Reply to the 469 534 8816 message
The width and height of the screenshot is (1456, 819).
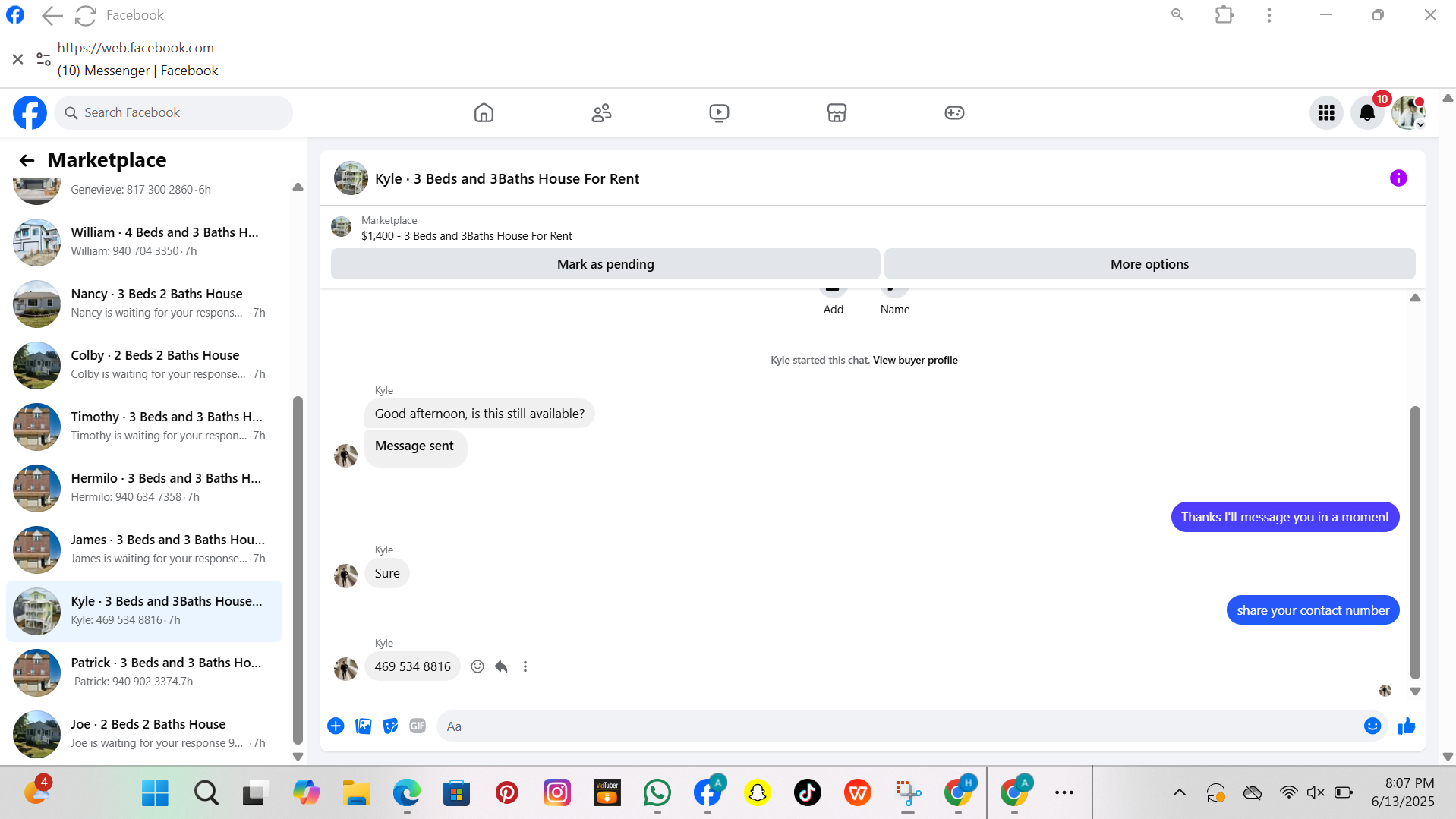pyautogui.click(x=501, y=667)
